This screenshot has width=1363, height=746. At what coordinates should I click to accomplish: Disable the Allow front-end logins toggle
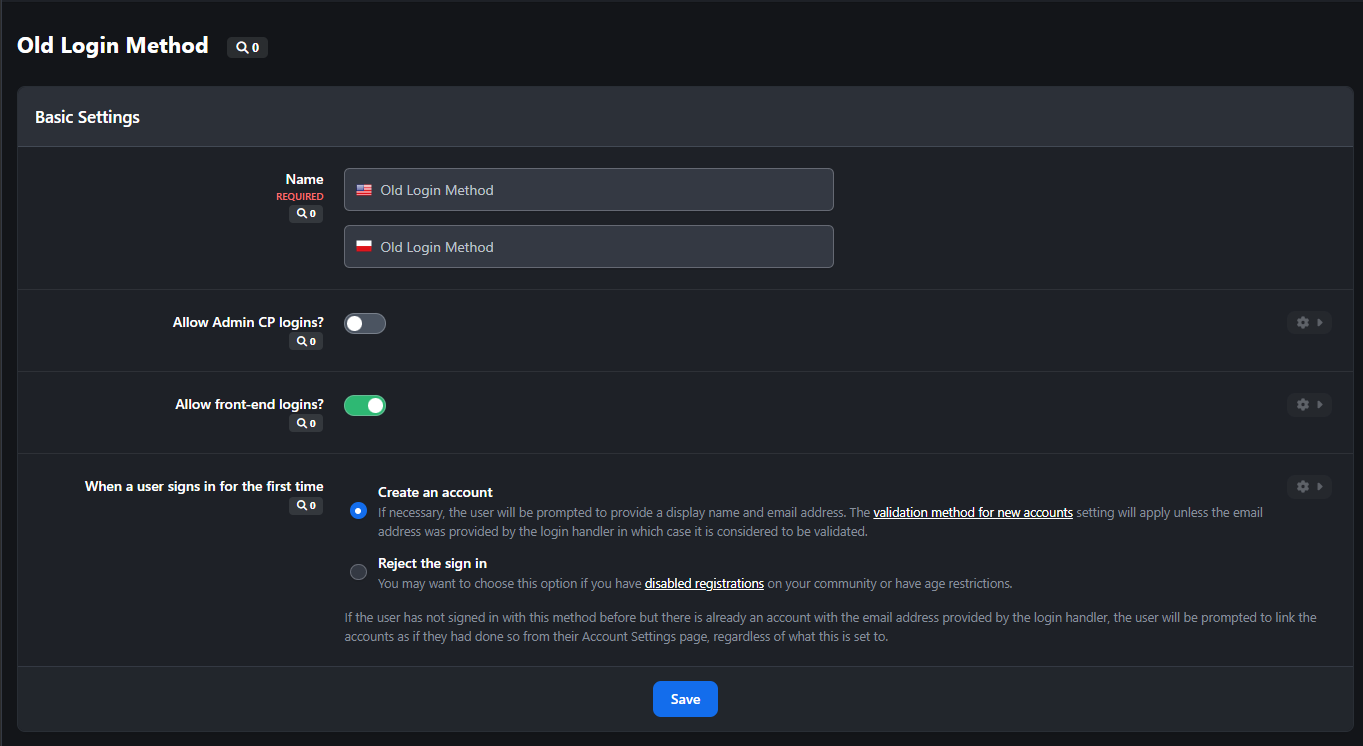pyautogui.click(x=365, y=405)
